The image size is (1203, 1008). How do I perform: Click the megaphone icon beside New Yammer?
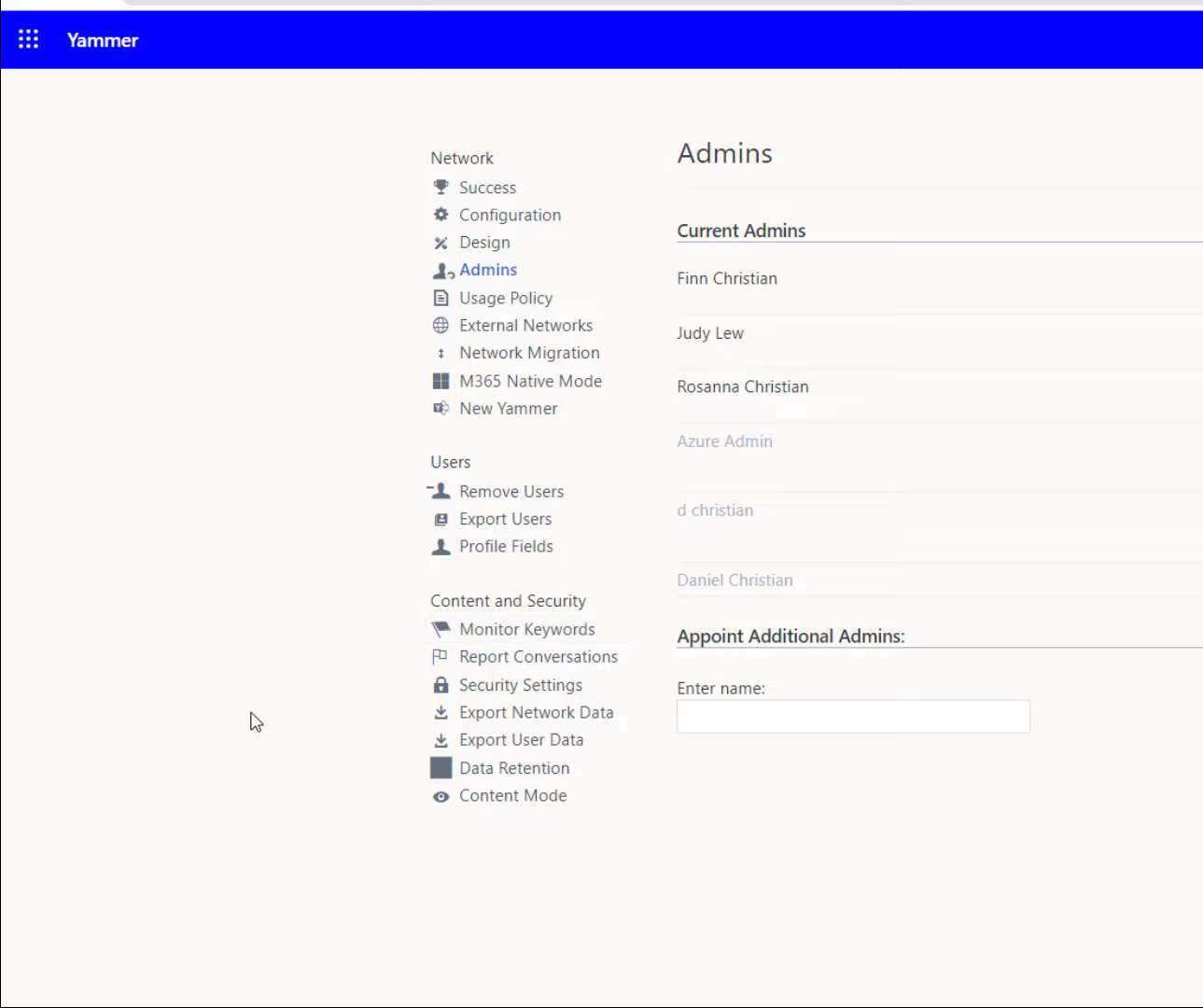[x=441, y=408]
